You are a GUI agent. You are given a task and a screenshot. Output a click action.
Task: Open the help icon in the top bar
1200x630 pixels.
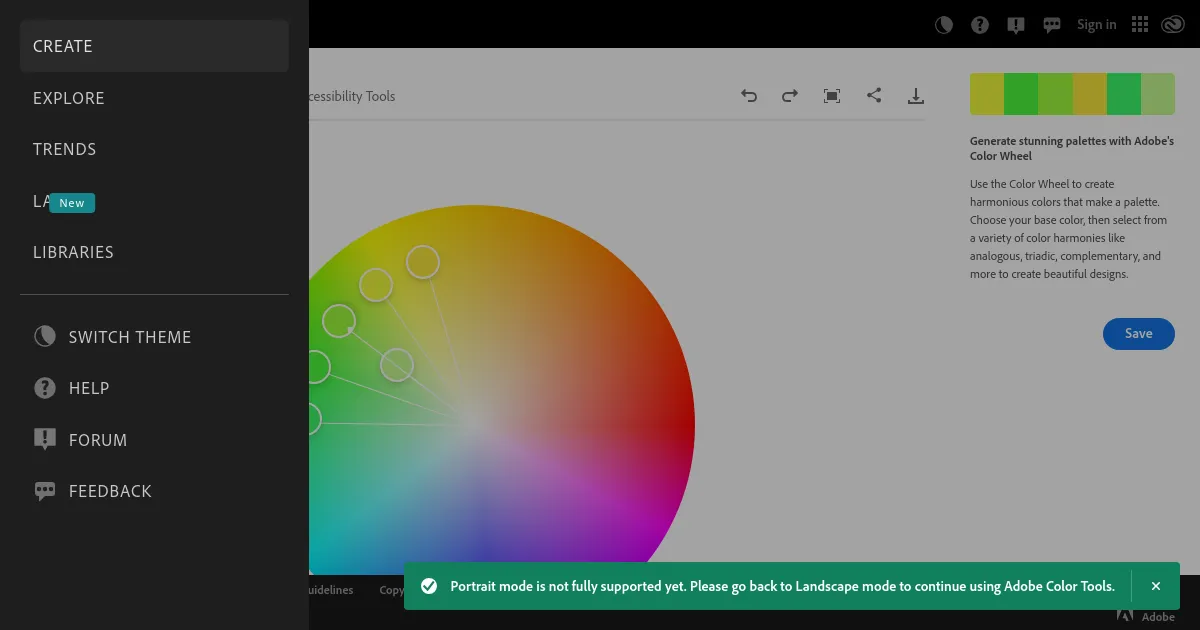click(979, 24)
